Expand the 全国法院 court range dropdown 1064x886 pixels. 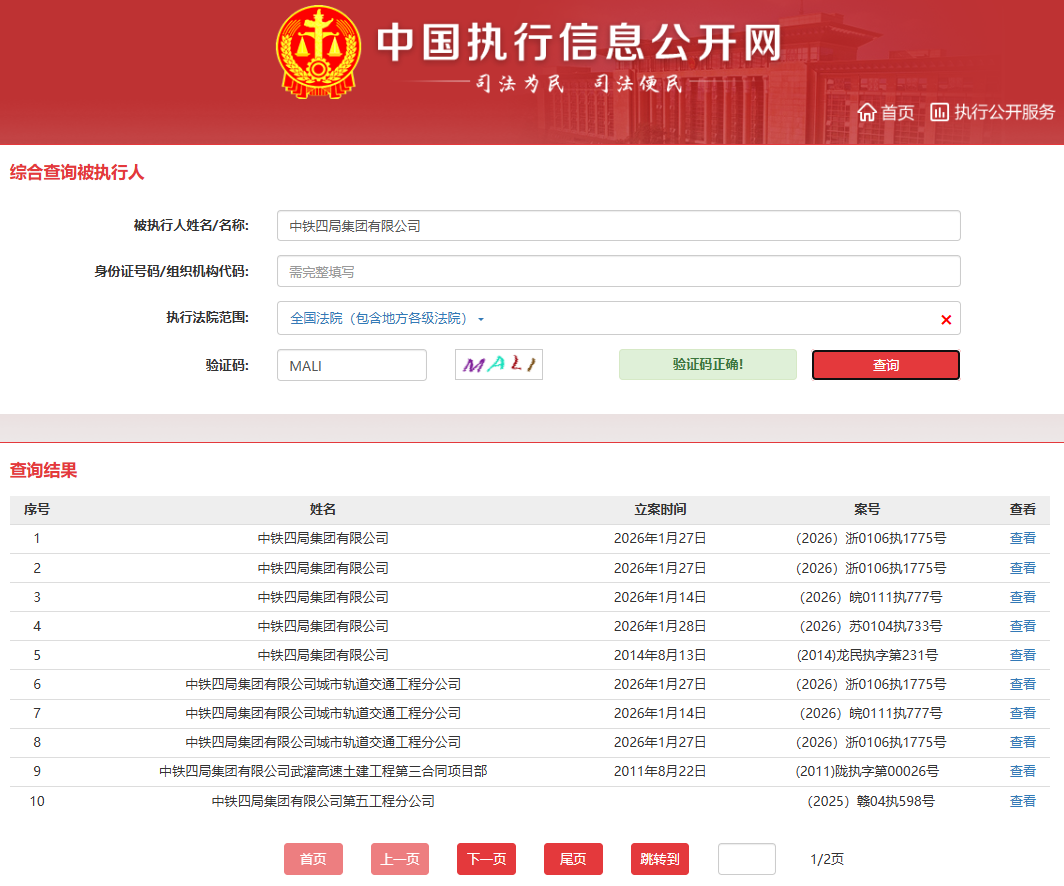click(387, 319)
